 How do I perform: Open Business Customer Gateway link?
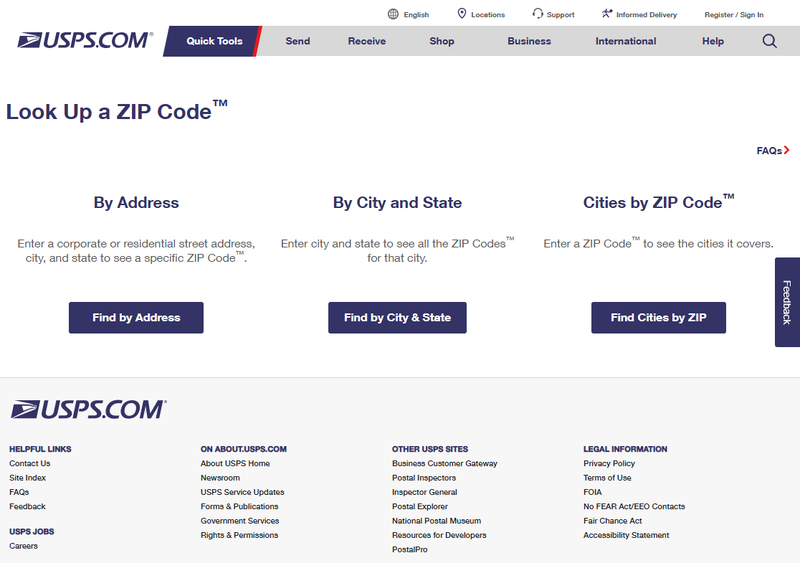click(444, 463)
